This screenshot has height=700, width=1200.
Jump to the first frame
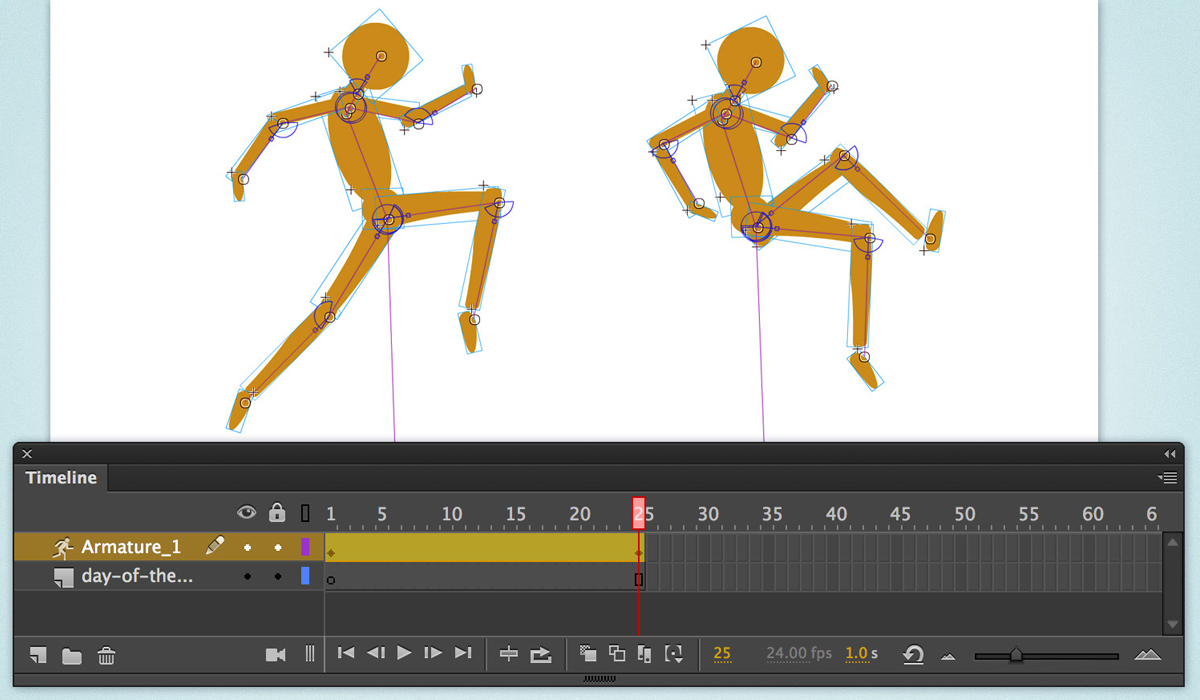(x=347, y=653)
